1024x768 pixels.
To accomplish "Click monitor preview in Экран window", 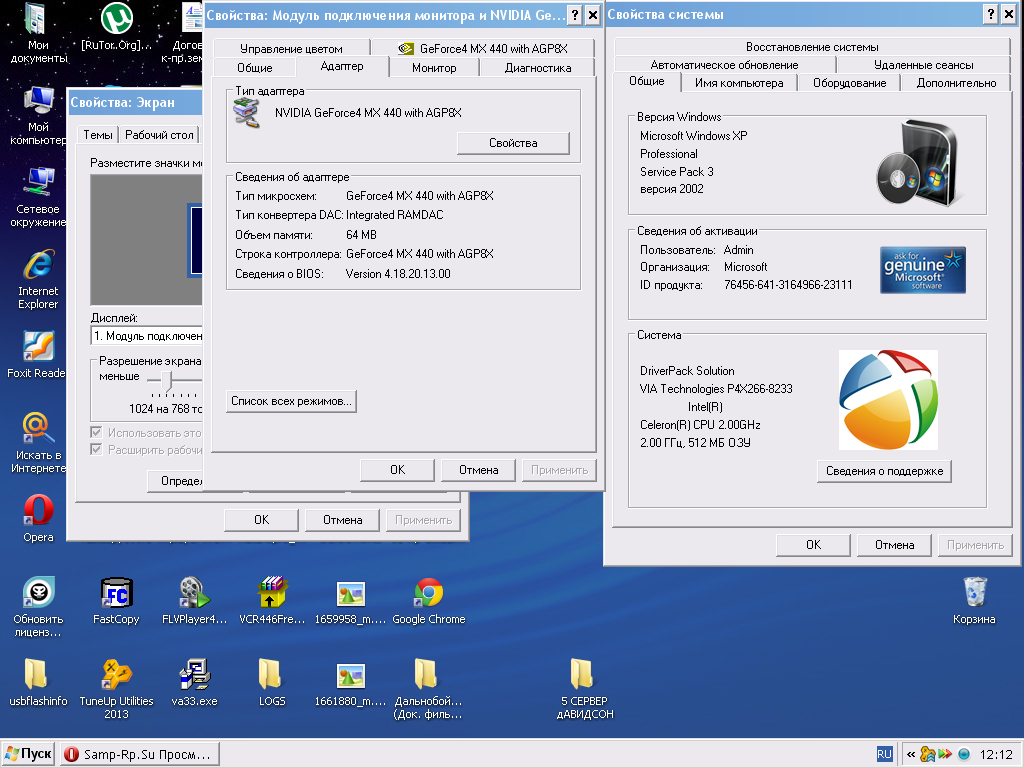I will point(146,240).
